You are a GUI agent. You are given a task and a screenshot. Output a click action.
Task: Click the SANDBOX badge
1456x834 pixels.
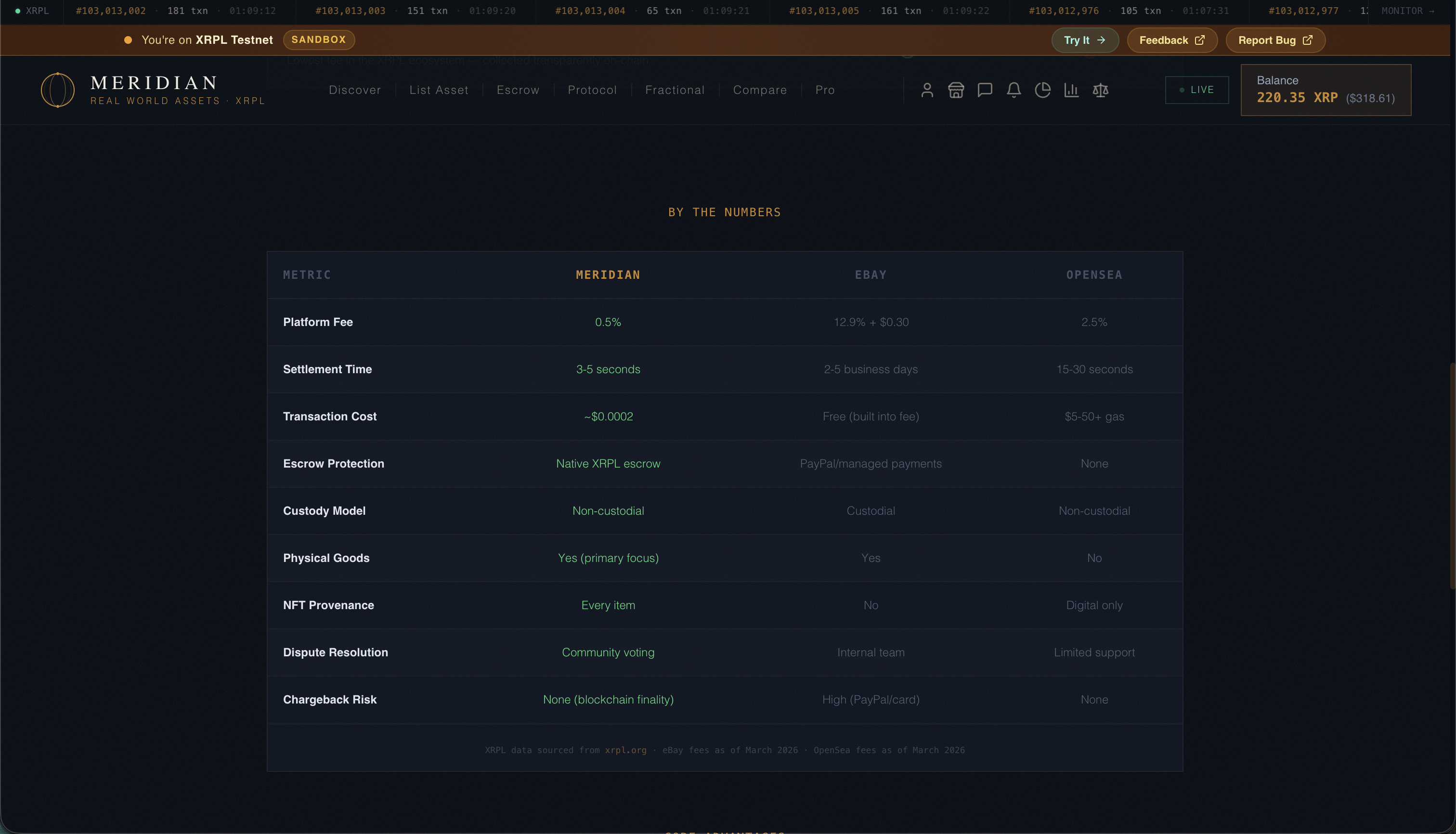[x=319, y=39]
